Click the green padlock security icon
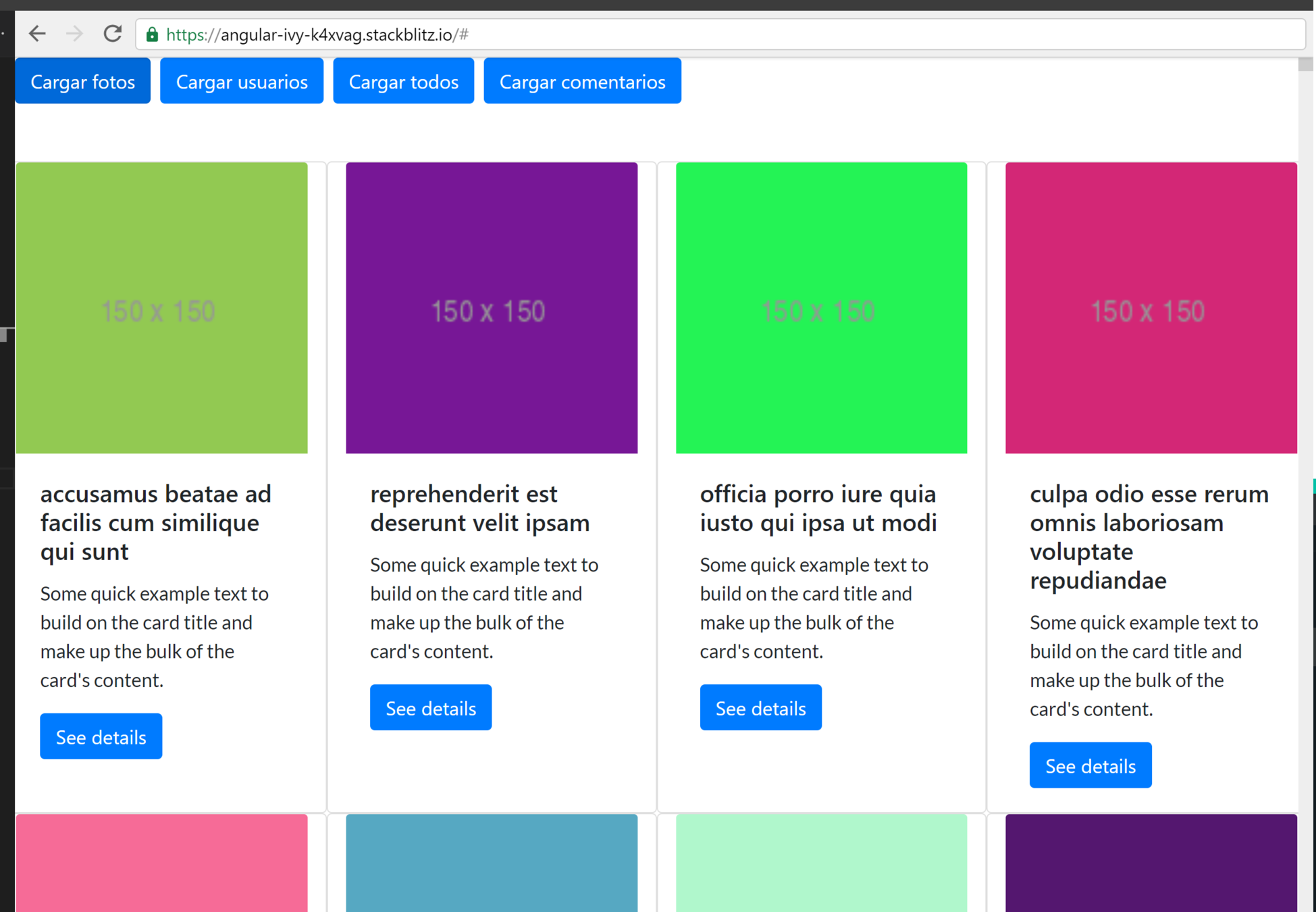Image resolution: width=1316 pixels, height=912 pixels. pyautogui.click(x=153, y=34)
